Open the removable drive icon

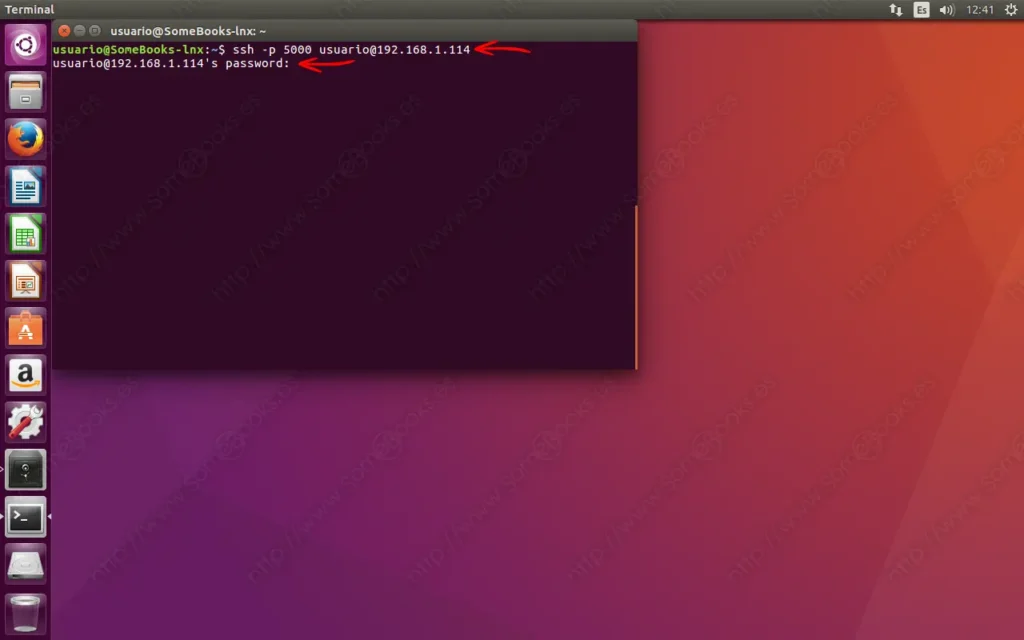(x=25, y=564)
